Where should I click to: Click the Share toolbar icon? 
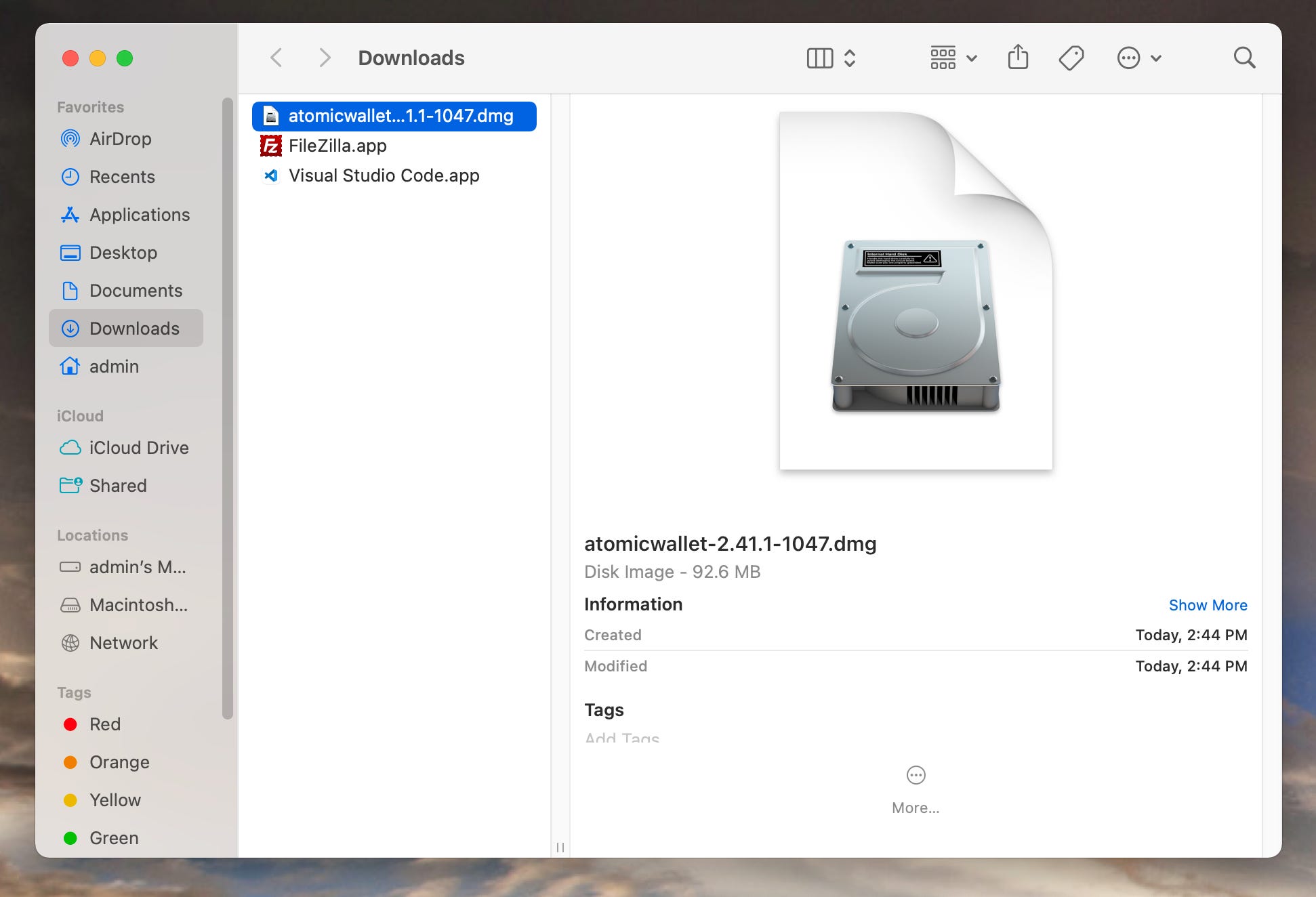click(x=1018, y=58)
